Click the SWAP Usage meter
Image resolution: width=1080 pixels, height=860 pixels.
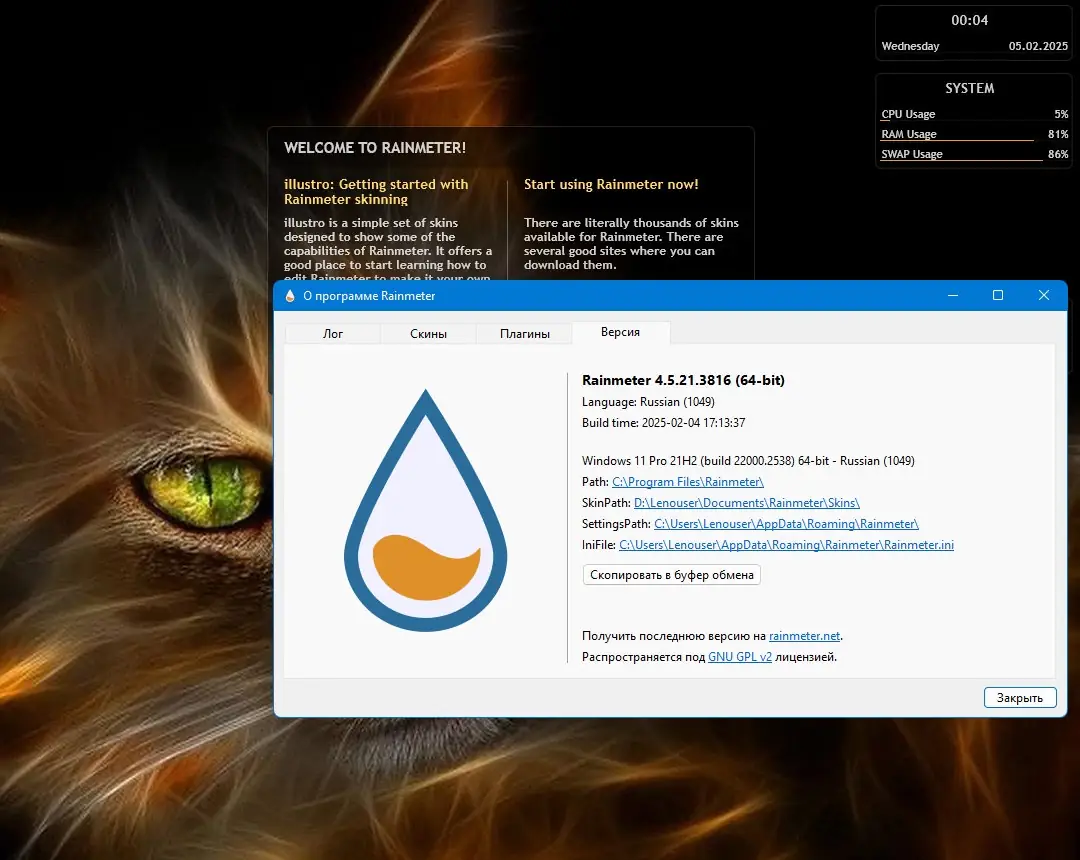(912, 153)
